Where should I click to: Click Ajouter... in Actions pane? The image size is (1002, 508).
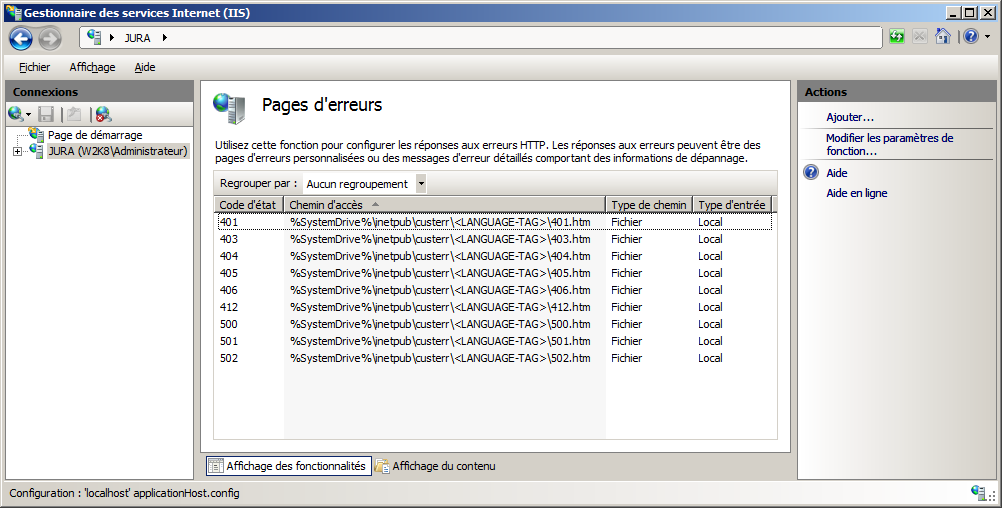[x=850, y=117]
